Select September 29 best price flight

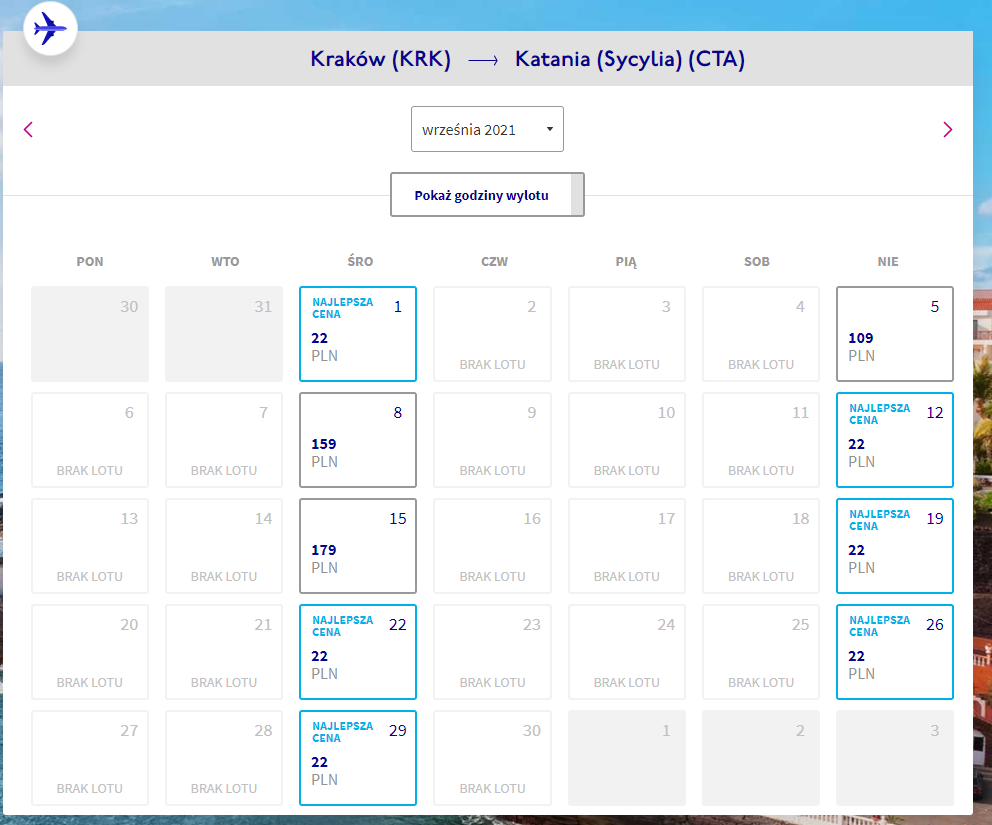click(x=358, y=758)
